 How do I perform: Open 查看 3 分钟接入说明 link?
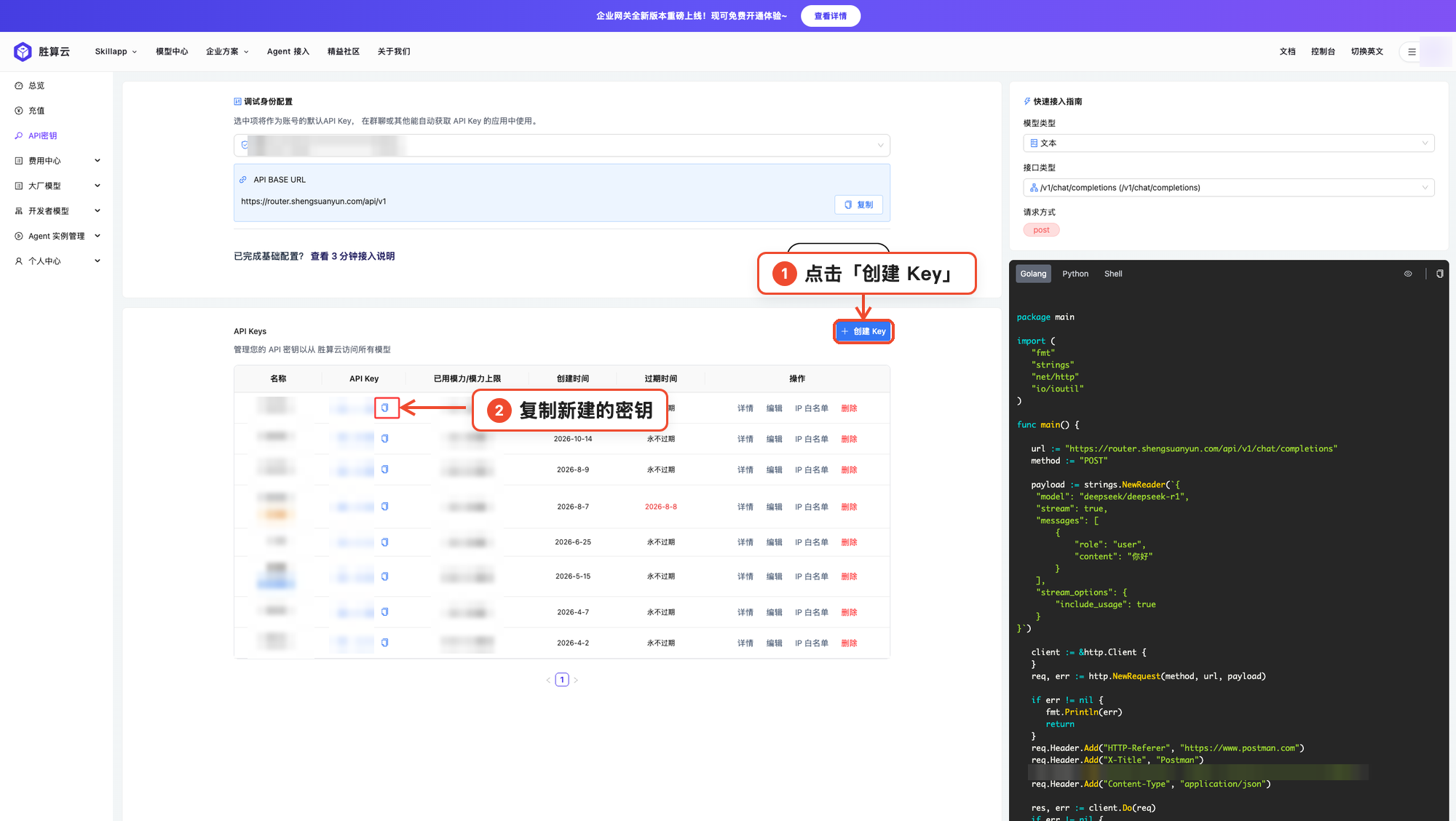pyautogui.click(x=352, y=256)
